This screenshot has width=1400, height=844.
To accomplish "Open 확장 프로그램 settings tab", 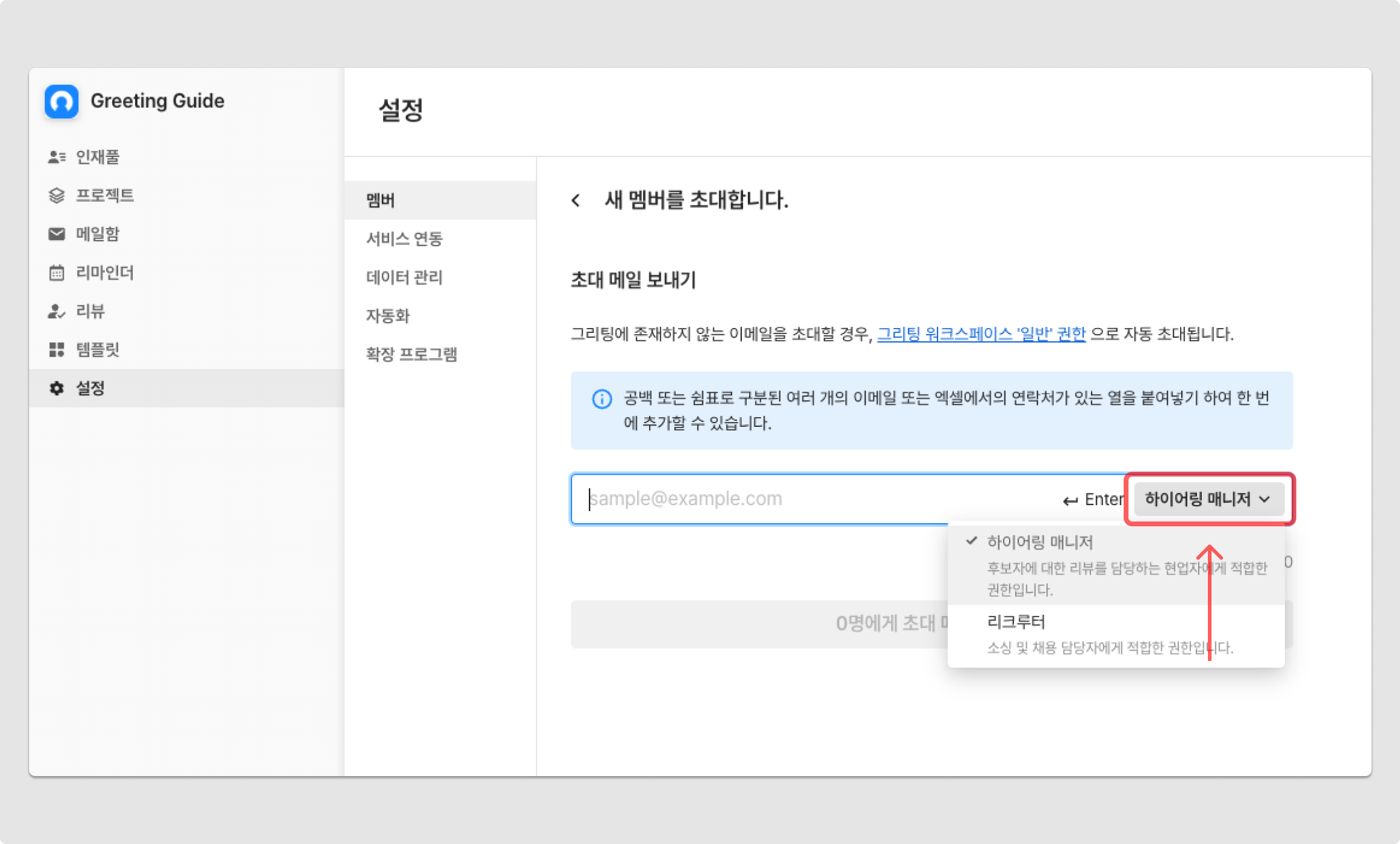I will point(412,354).
